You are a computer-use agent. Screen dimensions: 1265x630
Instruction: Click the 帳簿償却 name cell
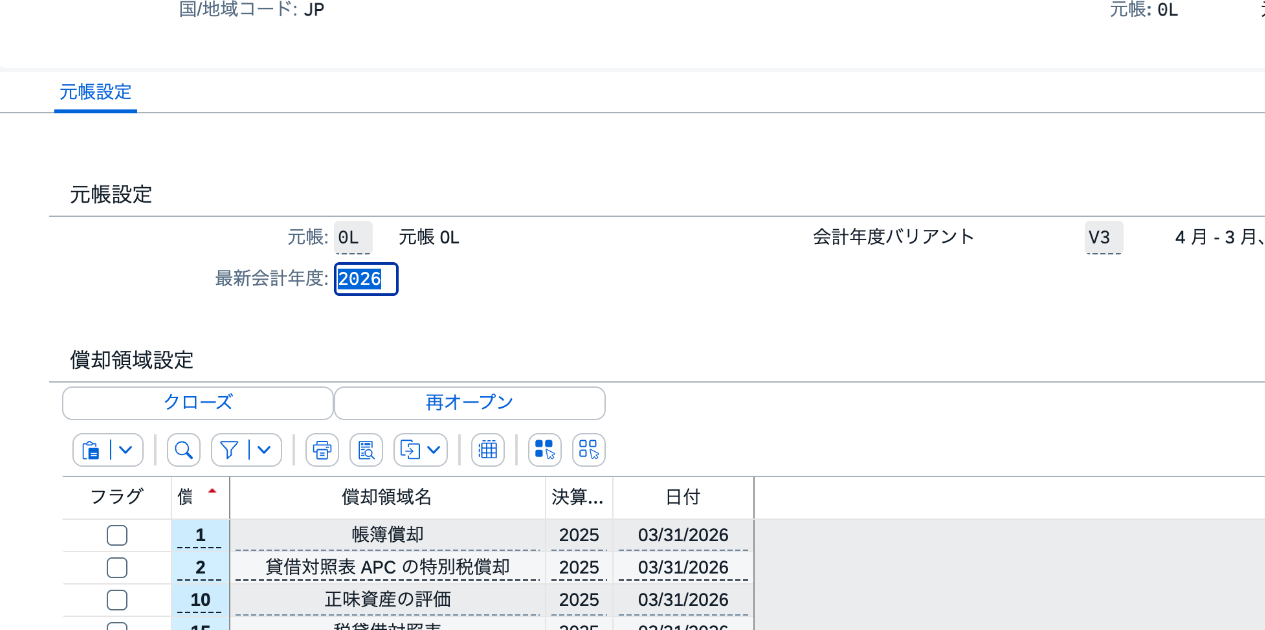tap(388, 535)
